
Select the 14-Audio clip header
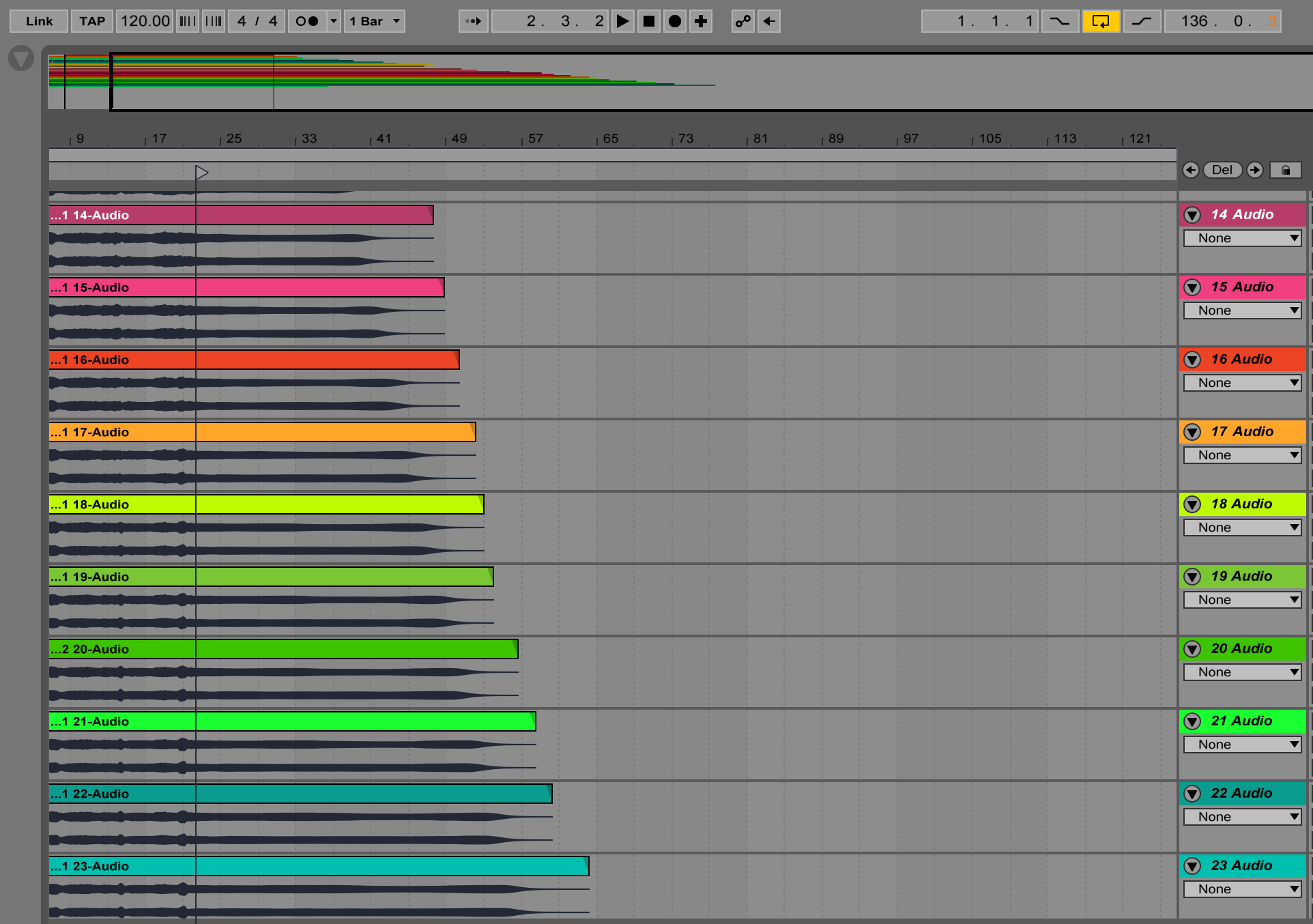tap(241, 215)
